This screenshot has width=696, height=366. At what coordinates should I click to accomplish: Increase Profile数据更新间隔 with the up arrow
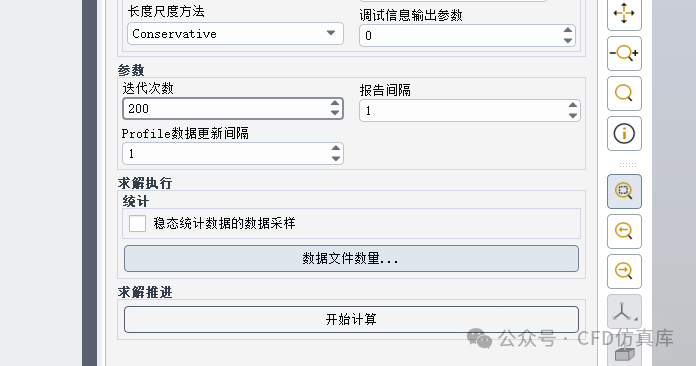(336, 148)
